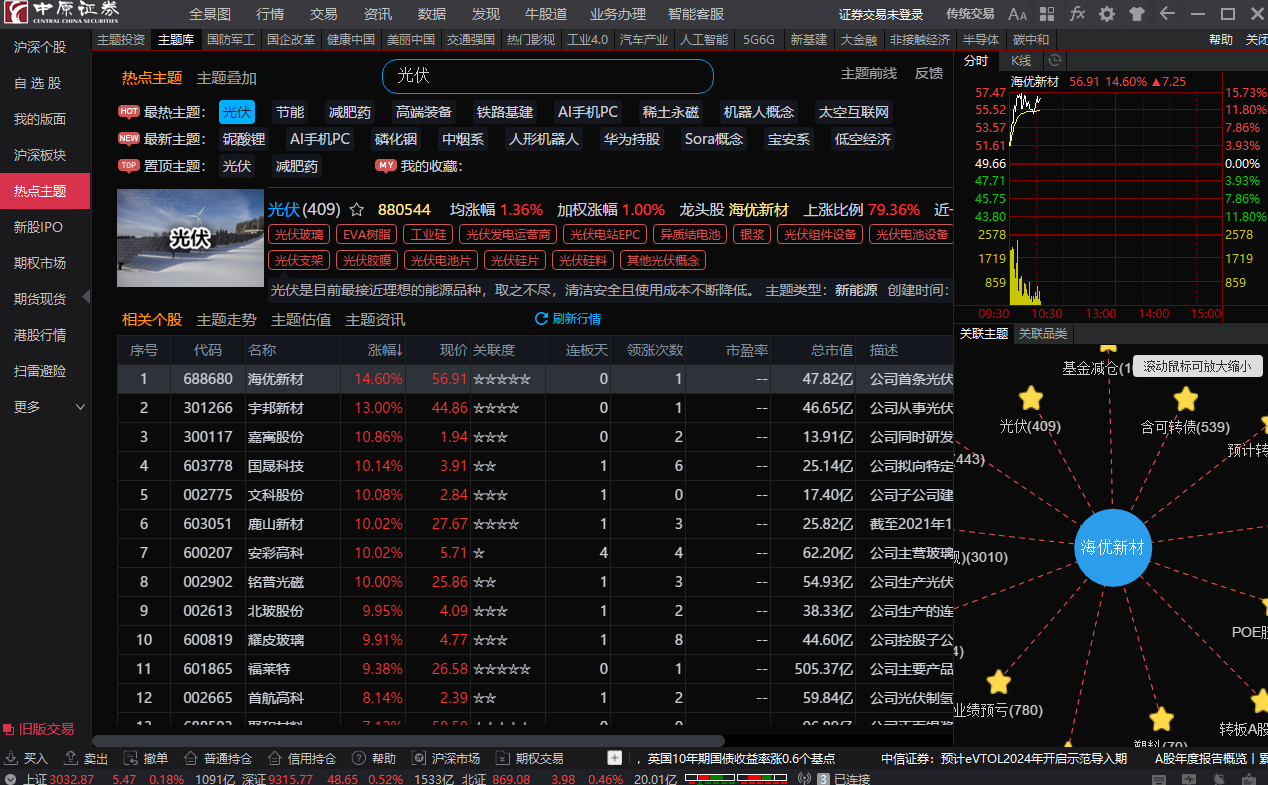The image size is (1268, 785).
Task: Switch to the 人工智能 theme tab
Action: pos(704,40)
